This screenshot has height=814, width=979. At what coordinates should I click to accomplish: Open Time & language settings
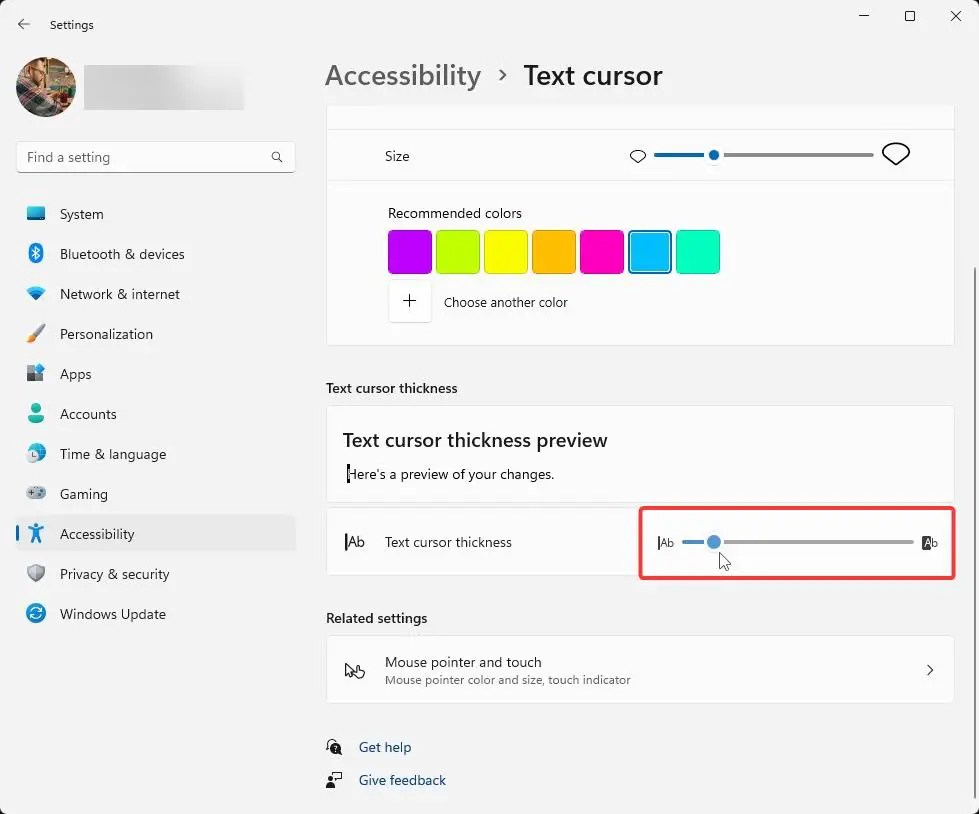tap(155, 454)
